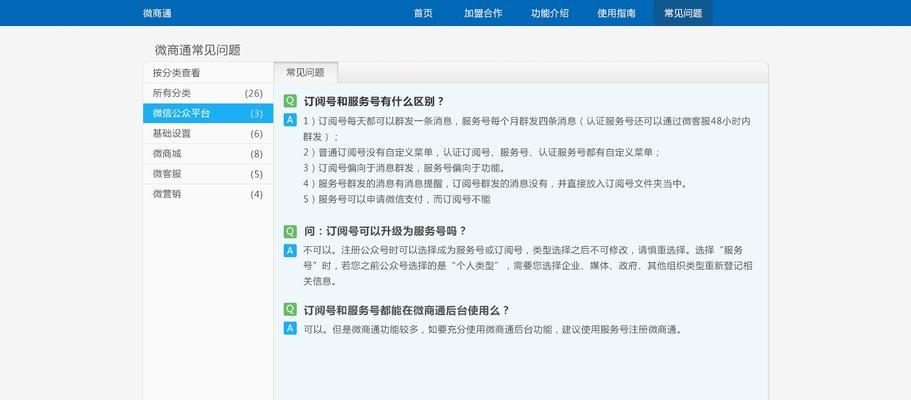
Task: Click answer line 3）订阅号偏向于消息群发
Action: pos(405,168)
